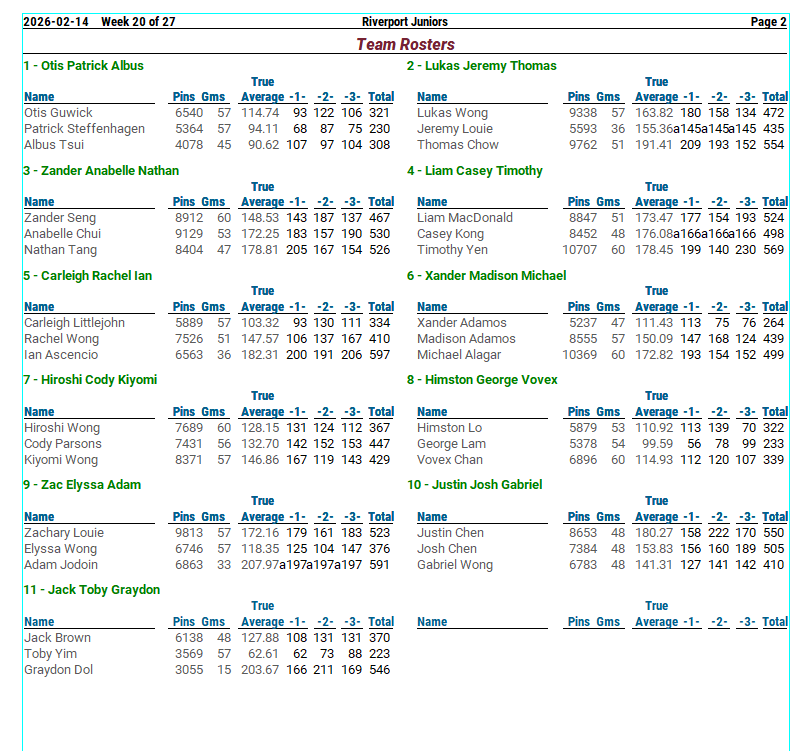The width and height of the screenshot is (805, 751).
Task: Open team 5 - Carleigh Rachel Ian heading
Action: (x=87, y=276)
